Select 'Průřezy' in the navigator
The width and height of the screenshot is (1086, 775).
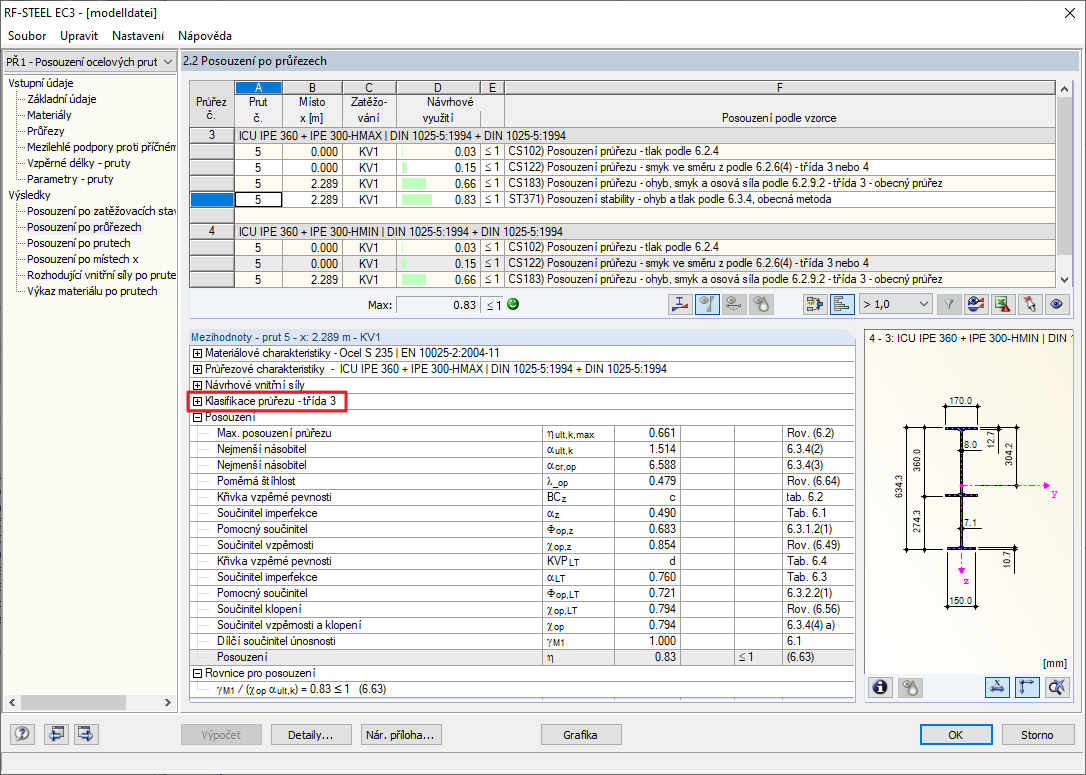[x=46, y=131]
